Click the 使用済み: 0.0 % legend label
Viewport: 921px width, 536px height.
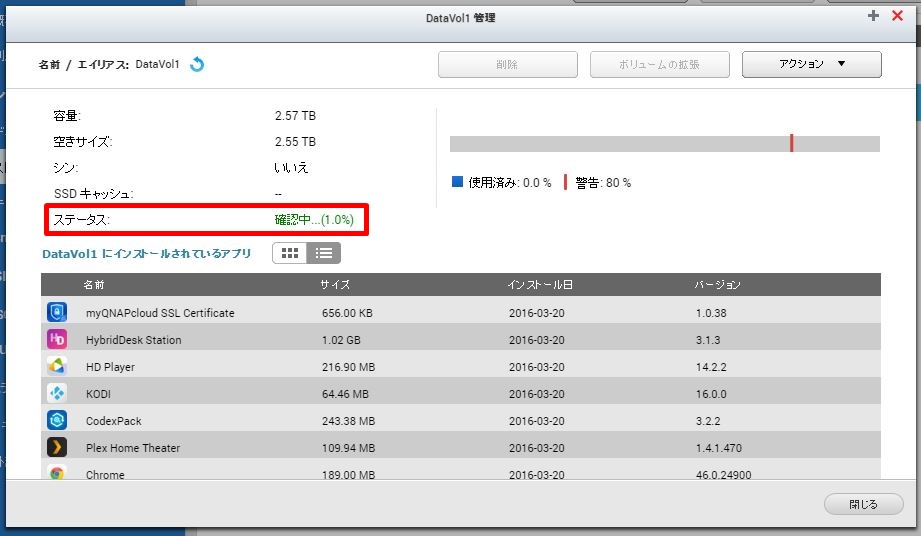coord(510,183)
